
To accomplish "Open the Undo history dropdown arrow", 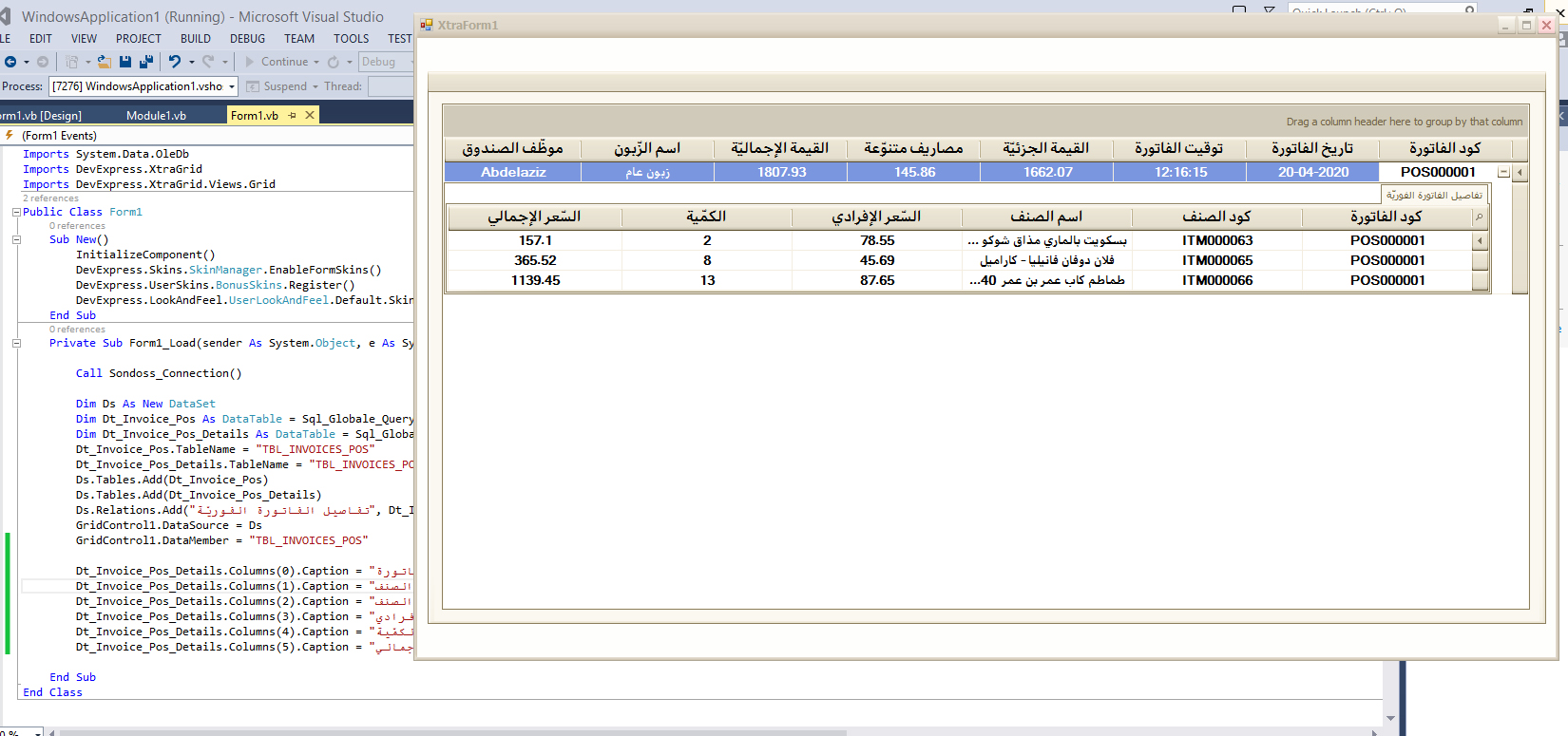I will coord(192,62).
